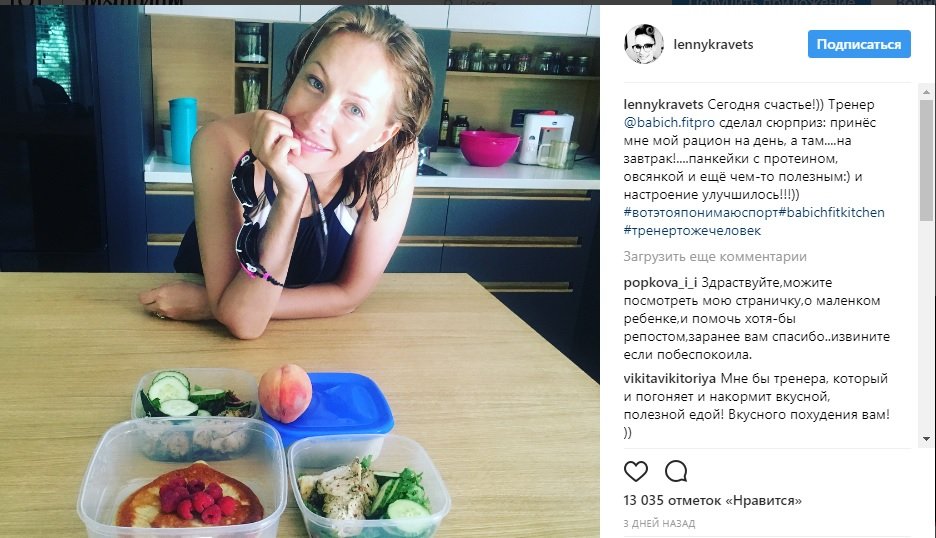Open popkova_i_i commenter profile
Image resolution: width=936 pixels, height=538 pixels.
(660, 282)
